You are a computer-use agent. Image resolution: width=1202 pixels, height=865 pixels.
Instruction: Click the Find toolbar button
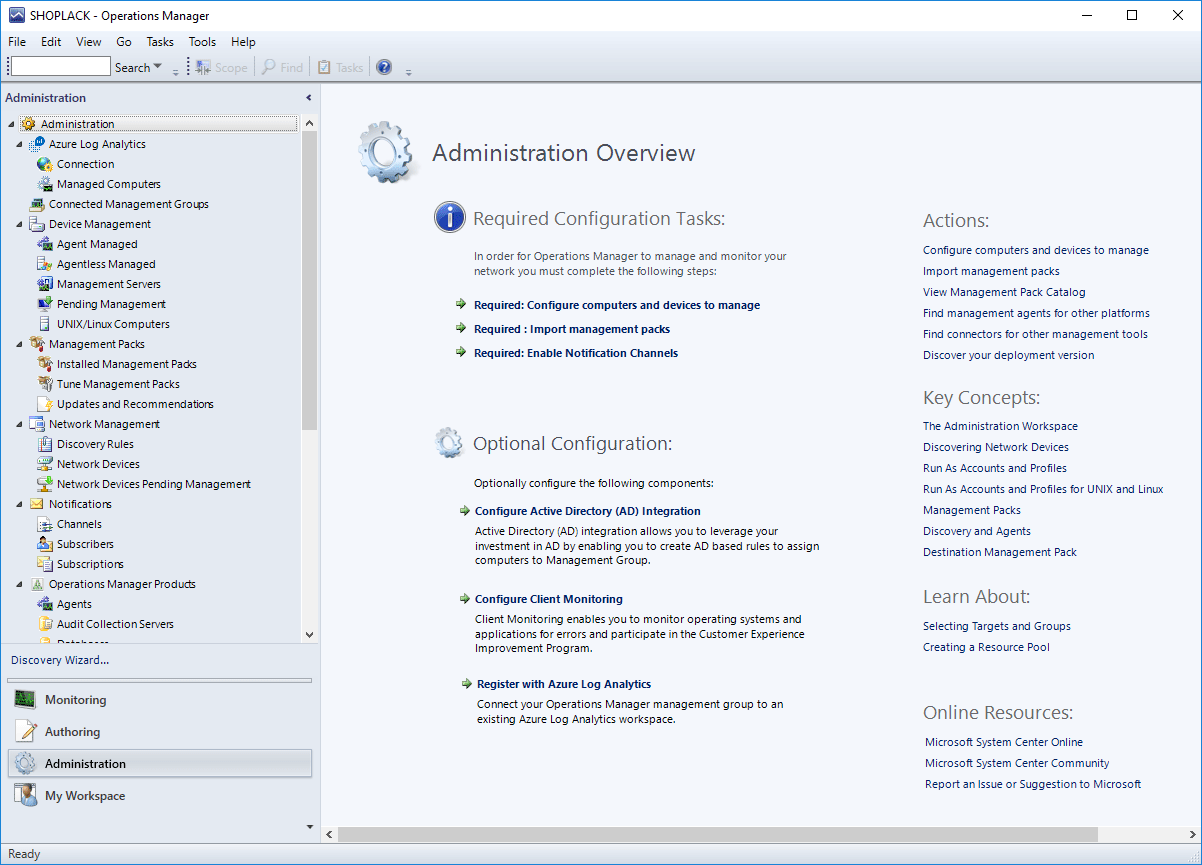[282, 67]
